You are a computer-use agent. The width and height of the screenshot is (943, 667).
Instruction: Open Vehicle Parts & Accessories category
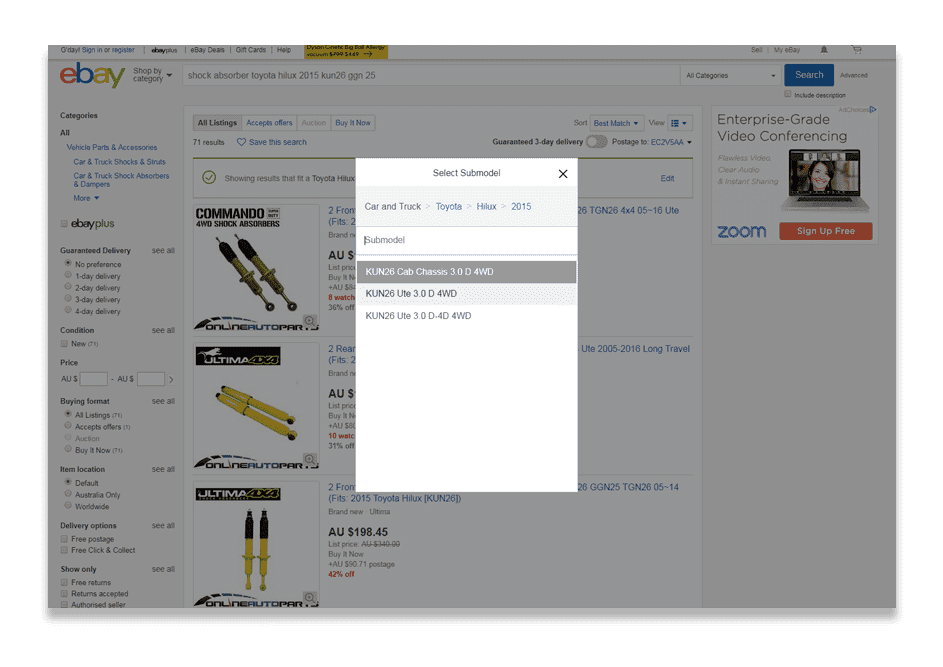[x=112, y=147]
